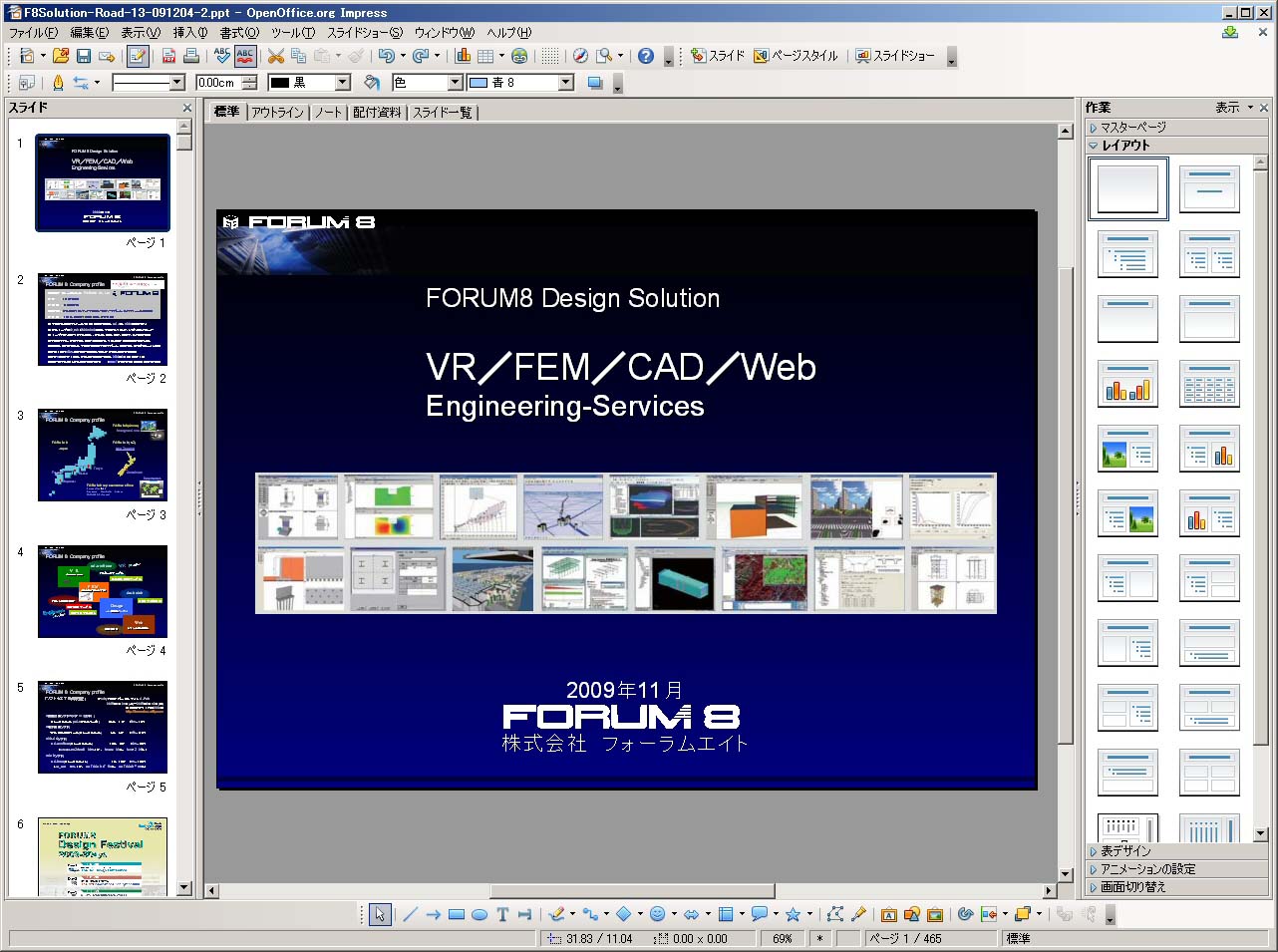Click the スライドショー toolbar button
1278x952 pixels.
point(895,56)
